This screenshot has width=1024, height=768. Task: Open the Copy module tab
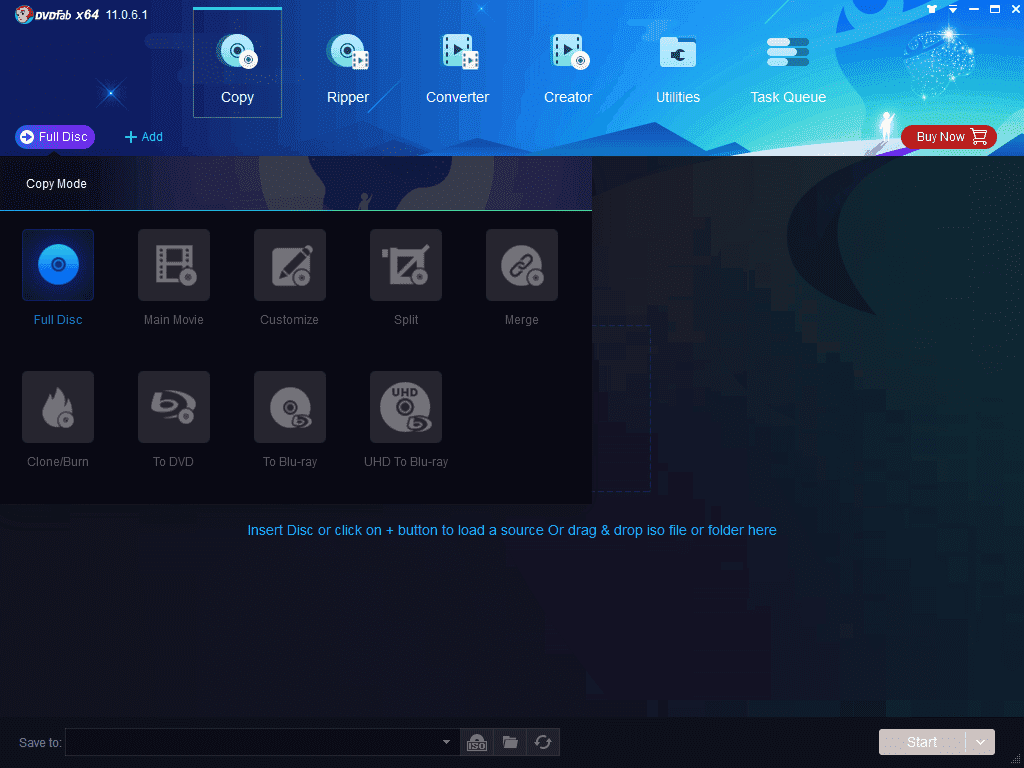[237, 63]
